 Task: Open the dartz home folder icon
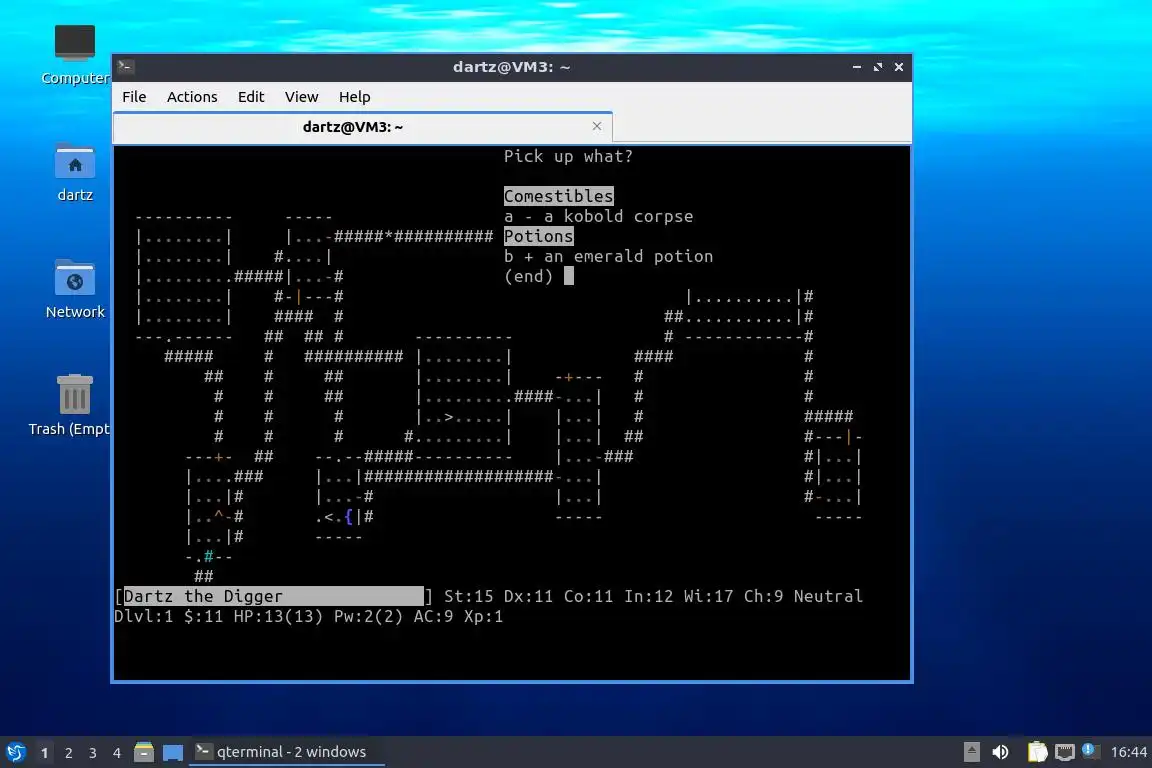point(74,173)
